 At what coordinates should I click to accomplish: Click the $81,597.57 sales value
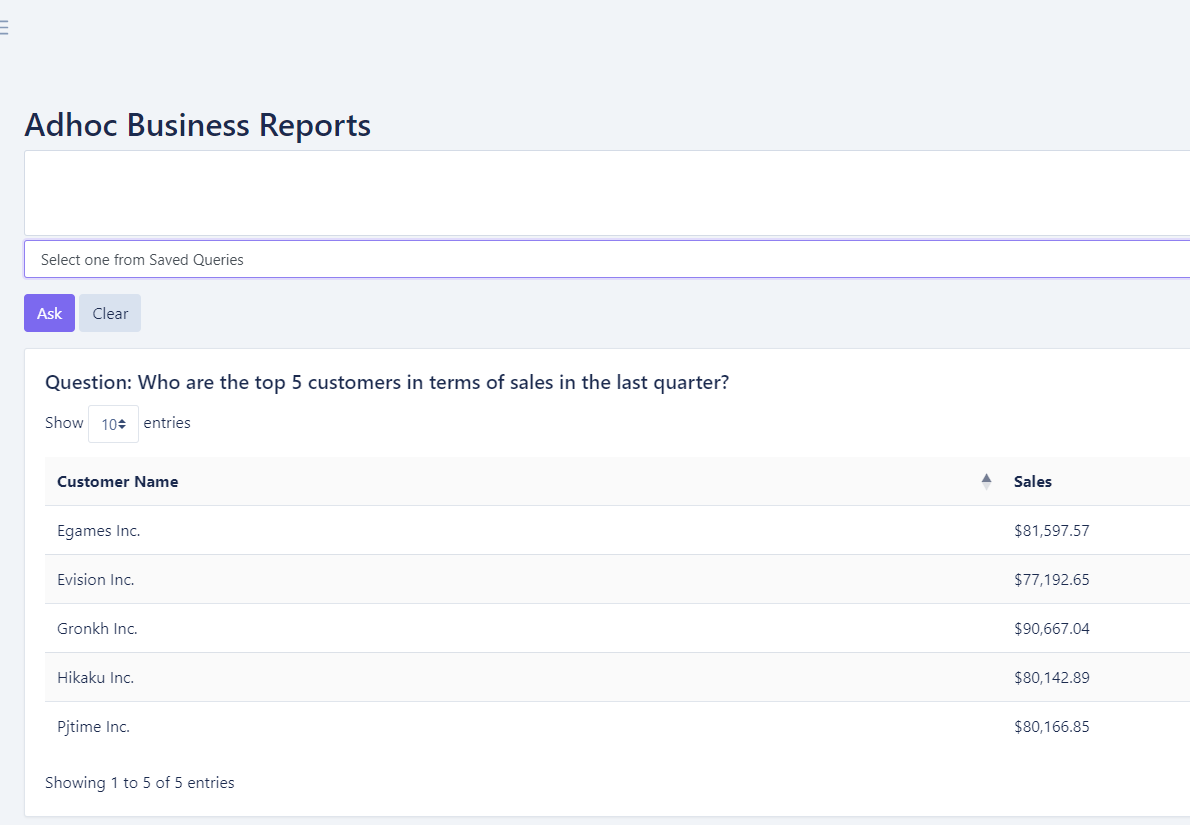tap(1051, 531)
